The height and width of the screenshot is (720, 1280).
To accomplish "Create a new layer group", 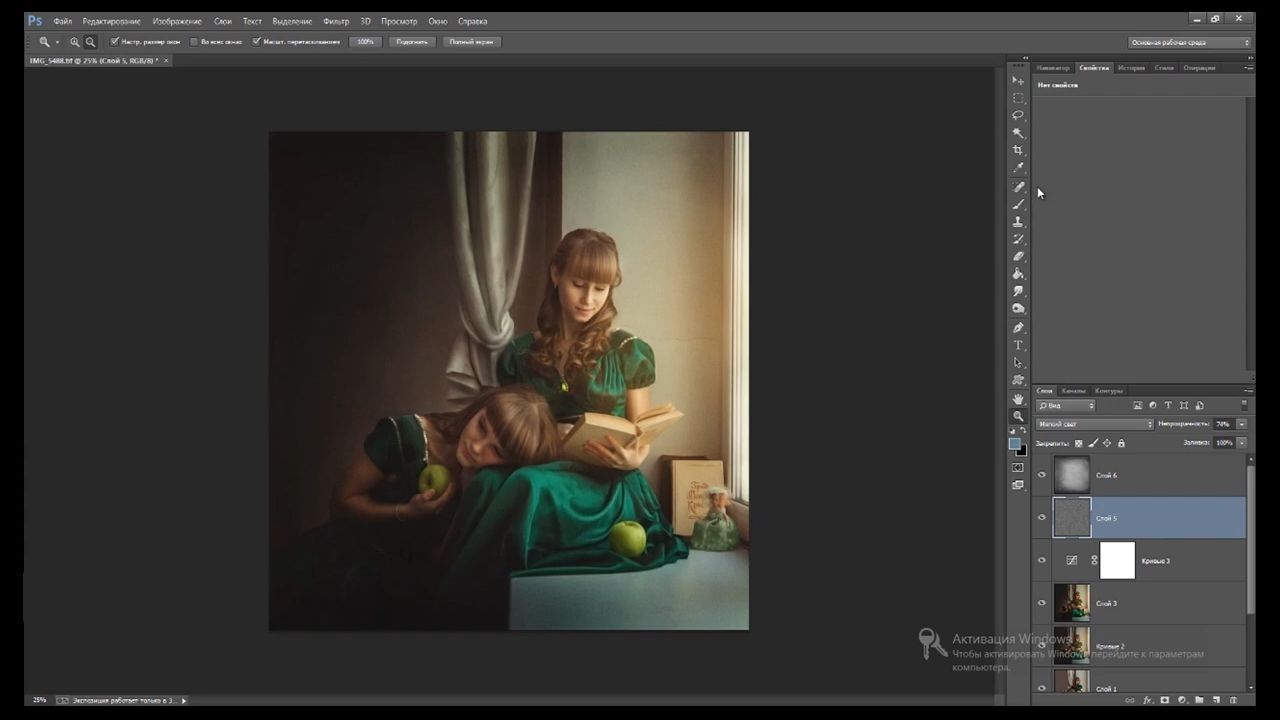I will click(x=1199, y=700).
